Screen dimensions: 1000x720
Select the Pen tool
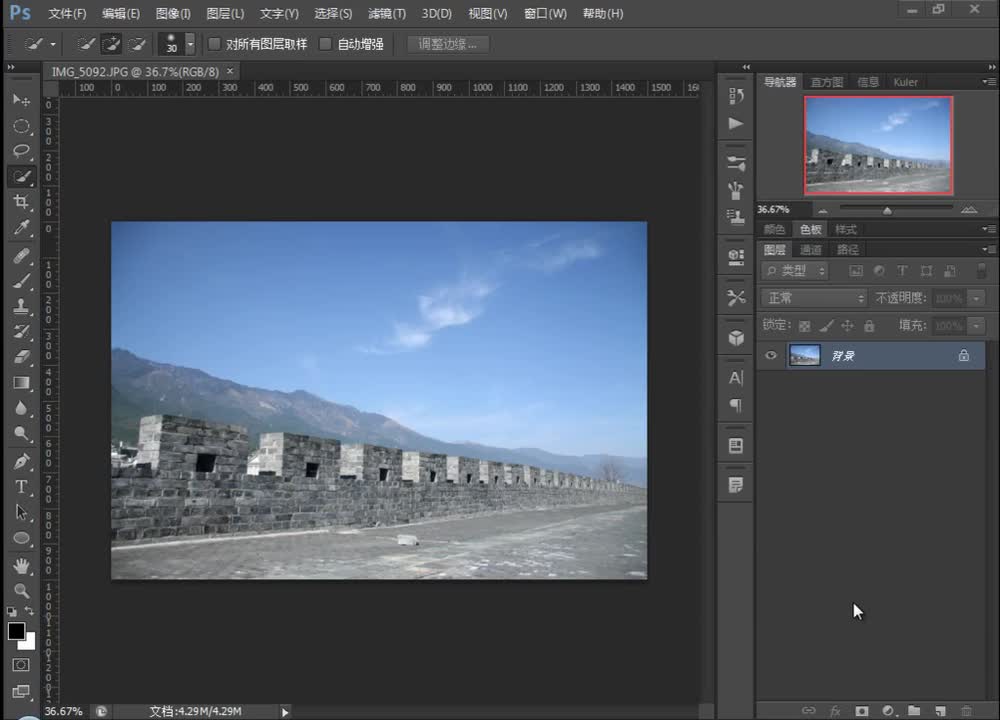tap(21, 461)
